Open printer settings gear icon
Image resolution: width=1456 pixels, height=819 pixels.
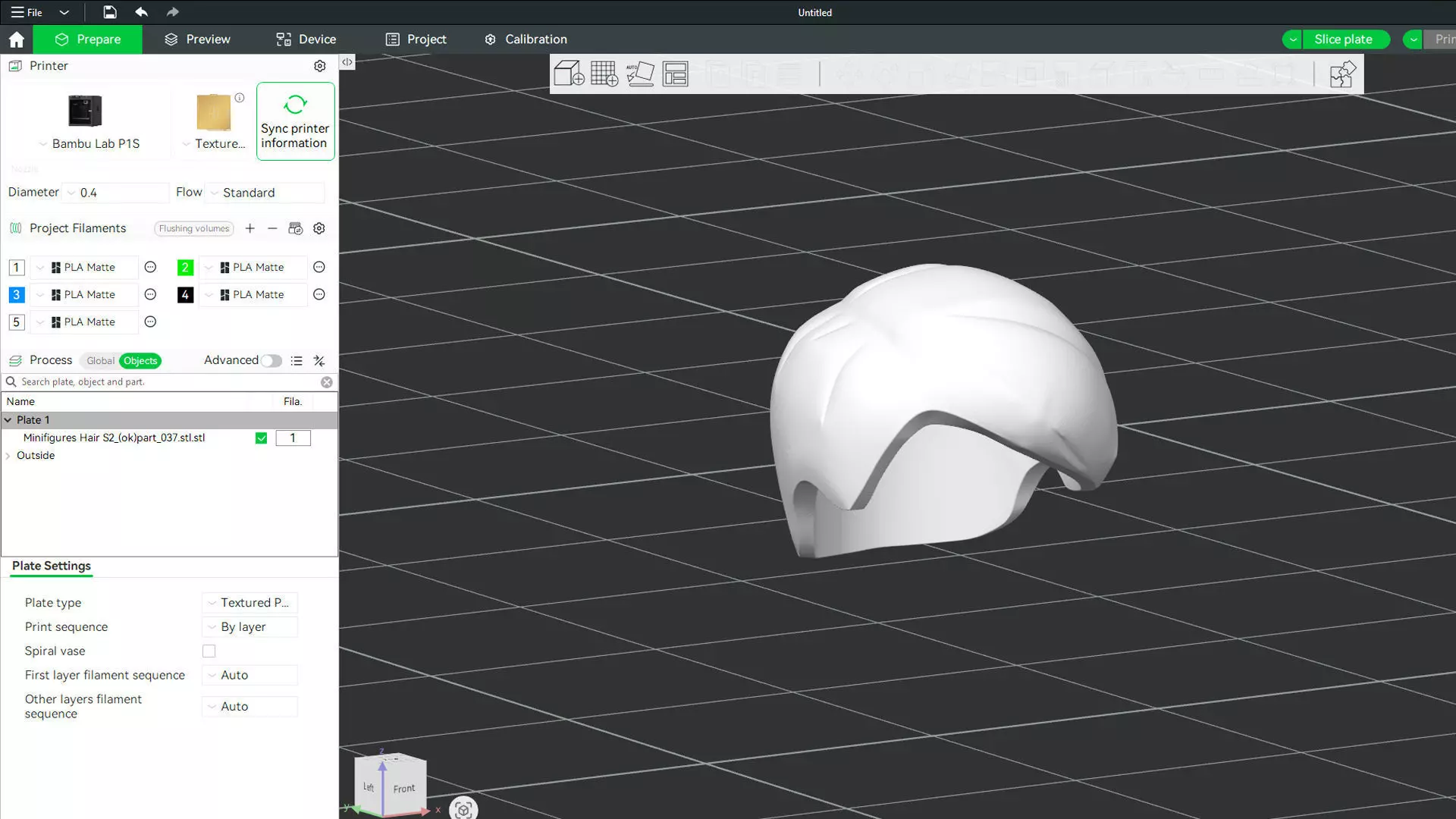(x=320, y=66)
